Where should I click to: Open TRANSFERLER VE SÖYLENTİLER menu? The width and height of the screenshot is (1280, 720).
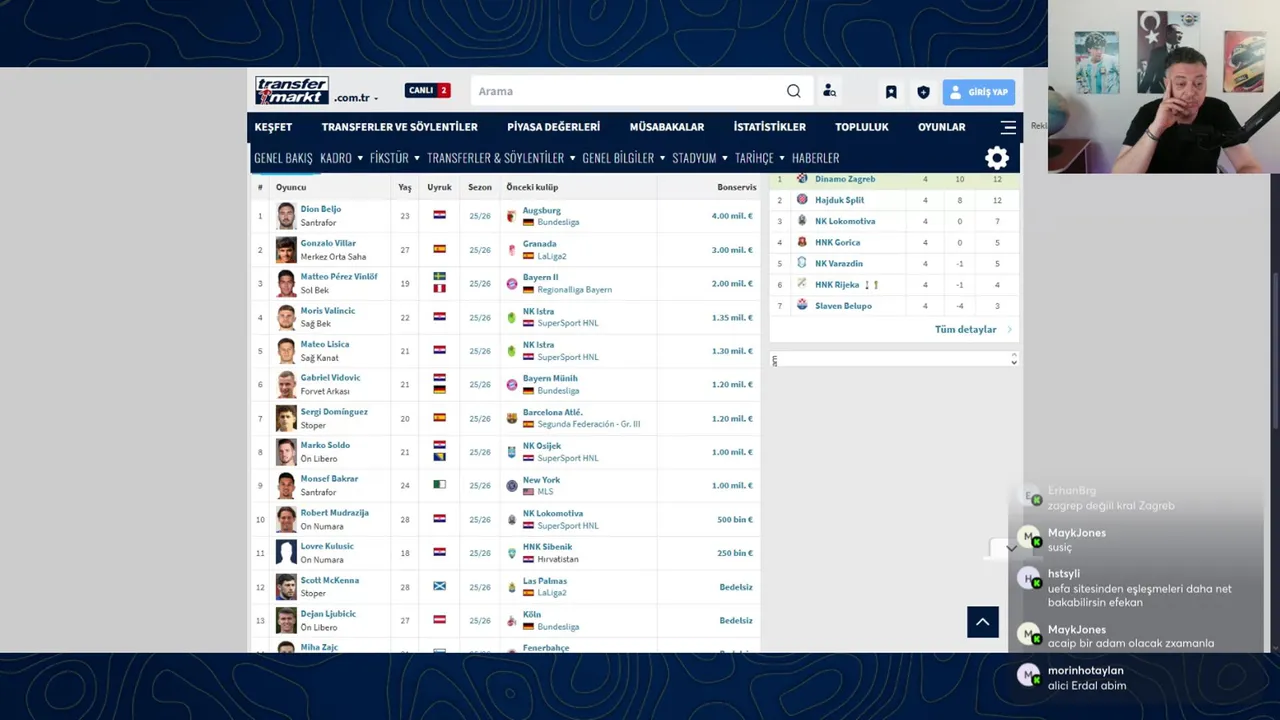pos(400,127)
